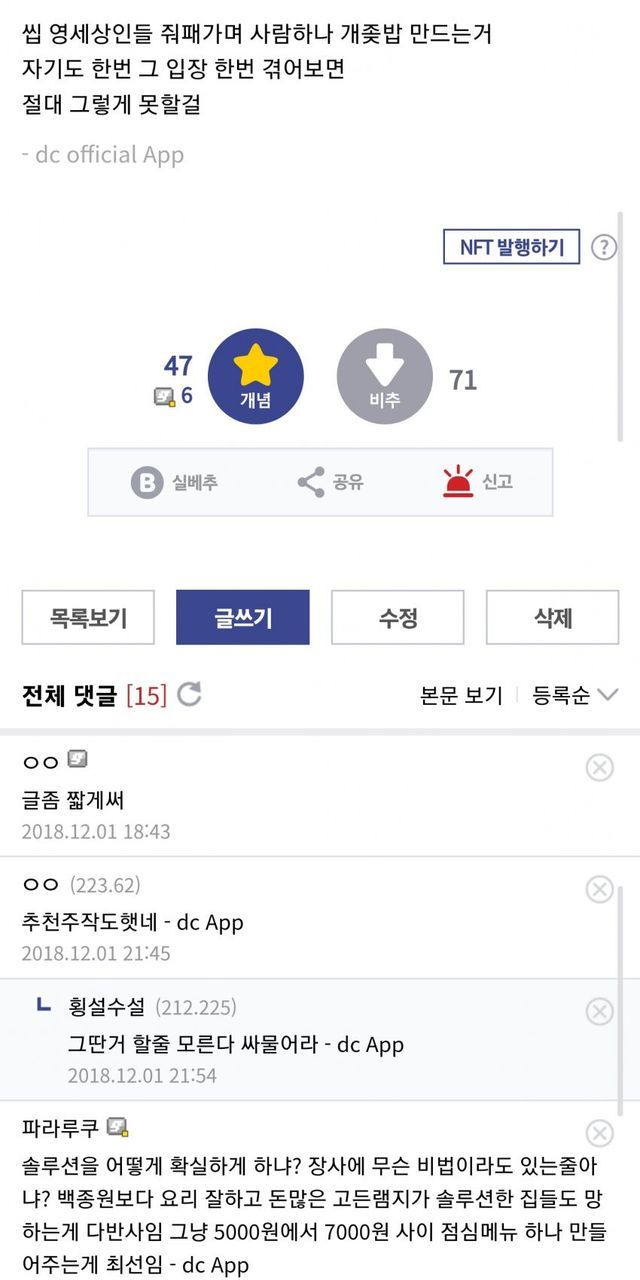Delete the '글좀 짧게써' comment via X icon

point(599,767)
